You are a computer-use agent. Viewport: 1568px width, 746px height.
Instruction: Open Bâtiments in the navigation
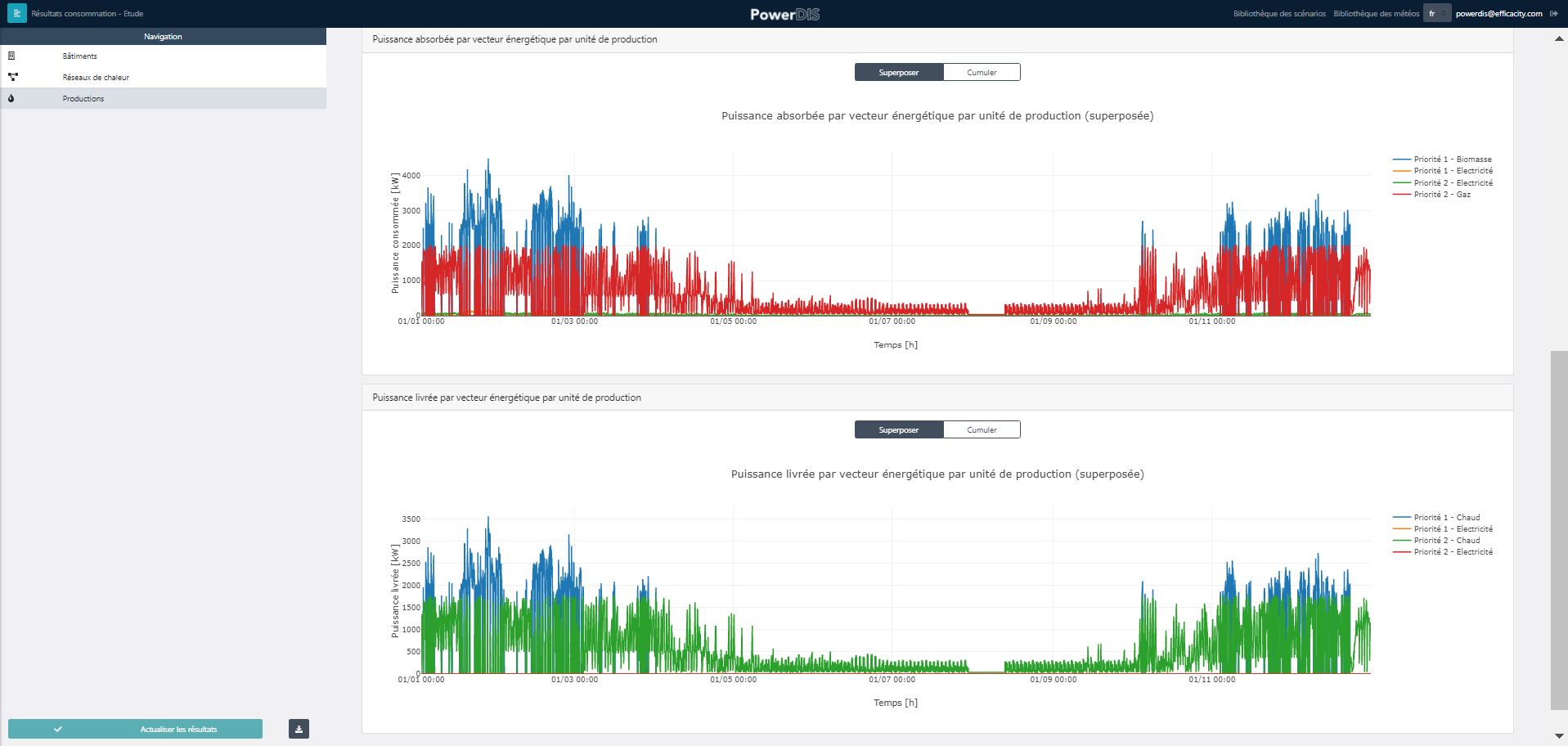(164, 56)
